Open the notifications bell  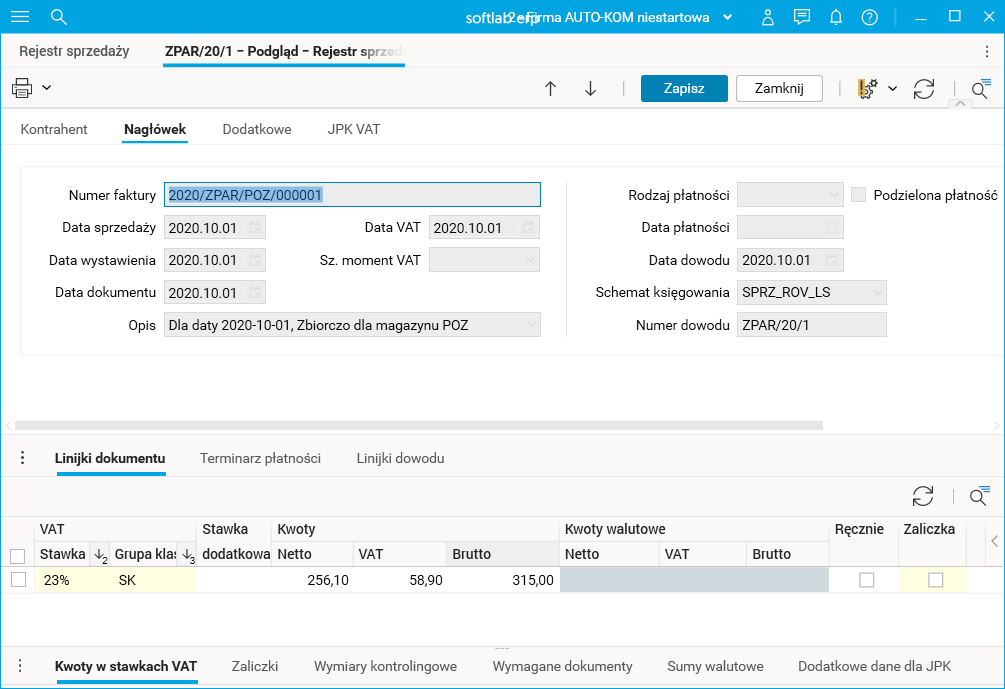[x=836, y=17]
